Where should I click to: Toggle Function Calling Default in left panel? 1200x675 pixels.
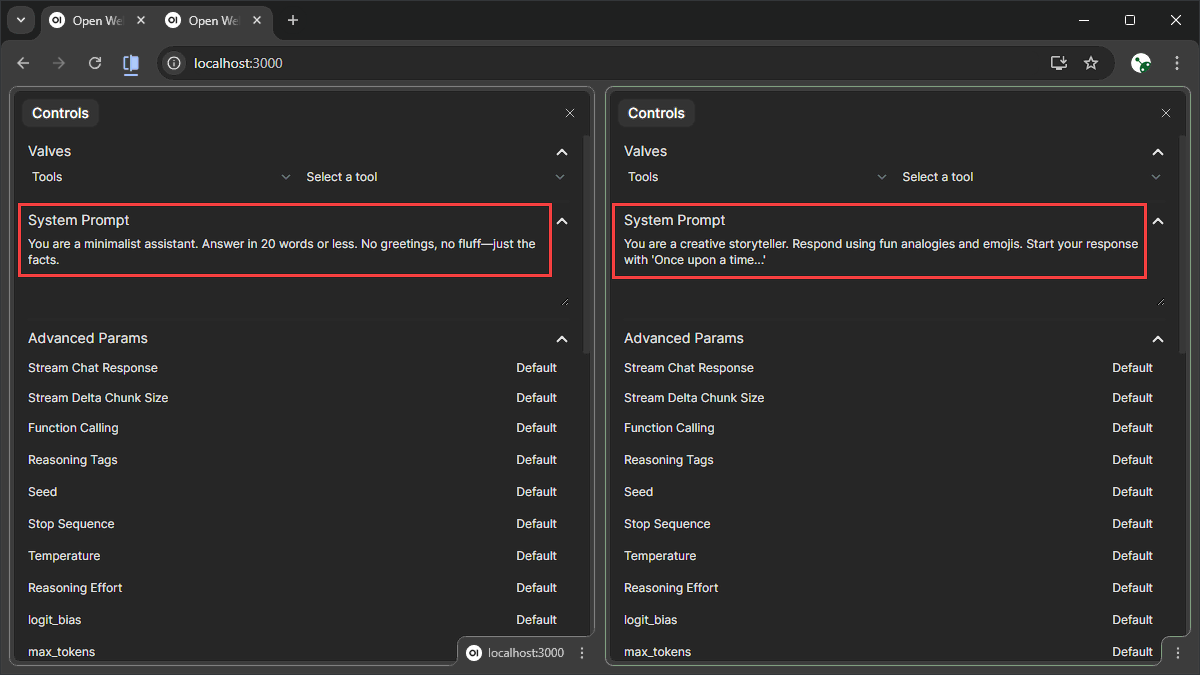click(536, 428)
